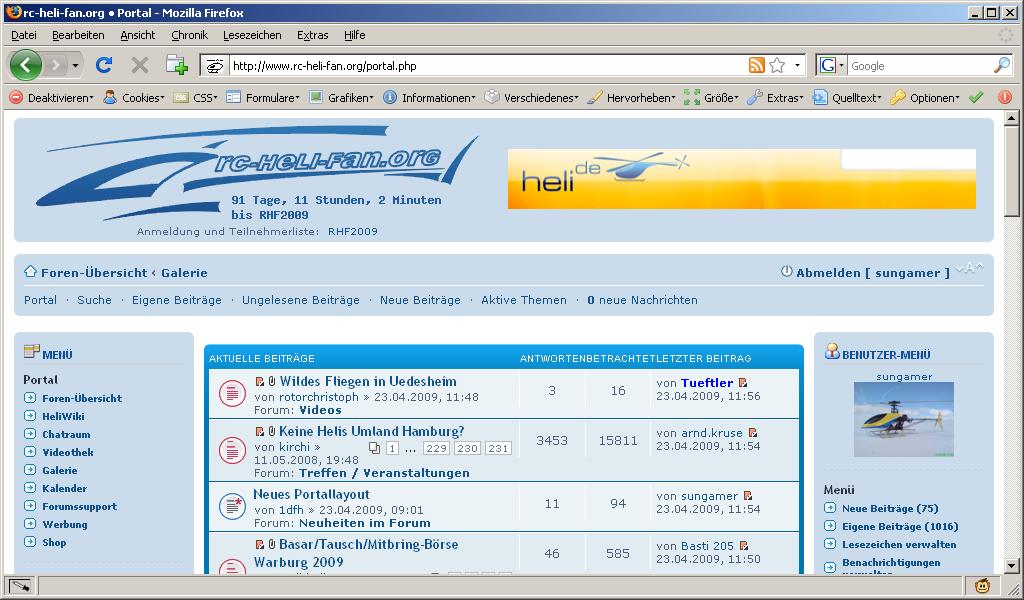Expand the CSS dropdown
Viewport: 1024px width, 600px height.
click(196, 97)
